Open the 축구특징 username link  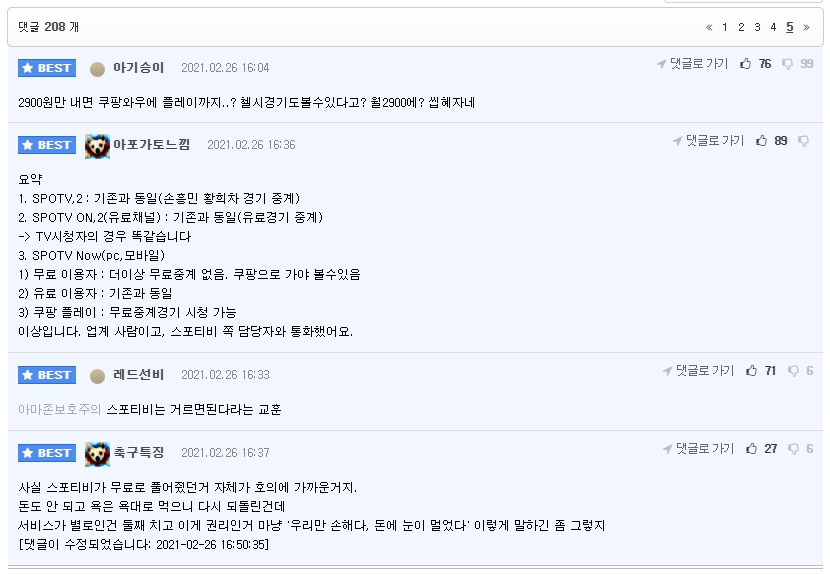(x=139, y=453)
